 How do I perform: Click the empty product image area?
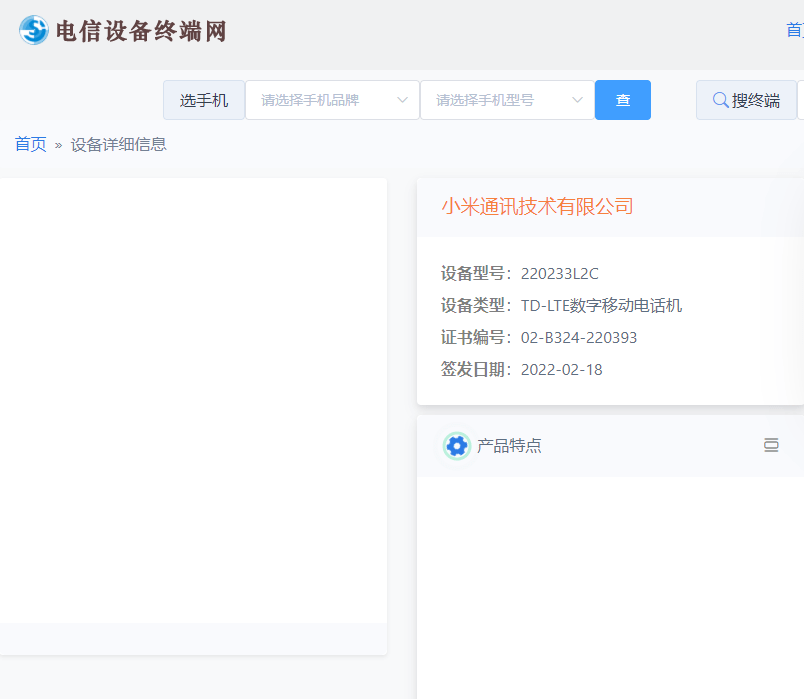193,400
